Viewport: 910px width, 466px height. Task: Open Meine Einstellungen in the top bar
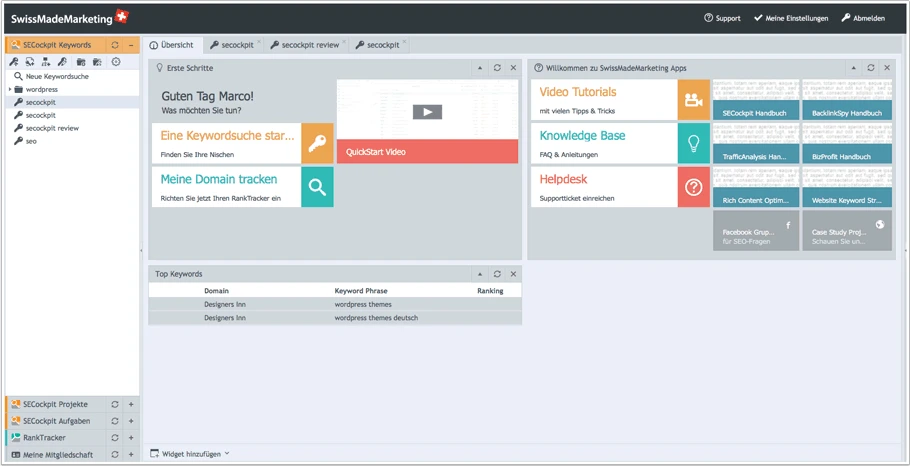point(791,18)
